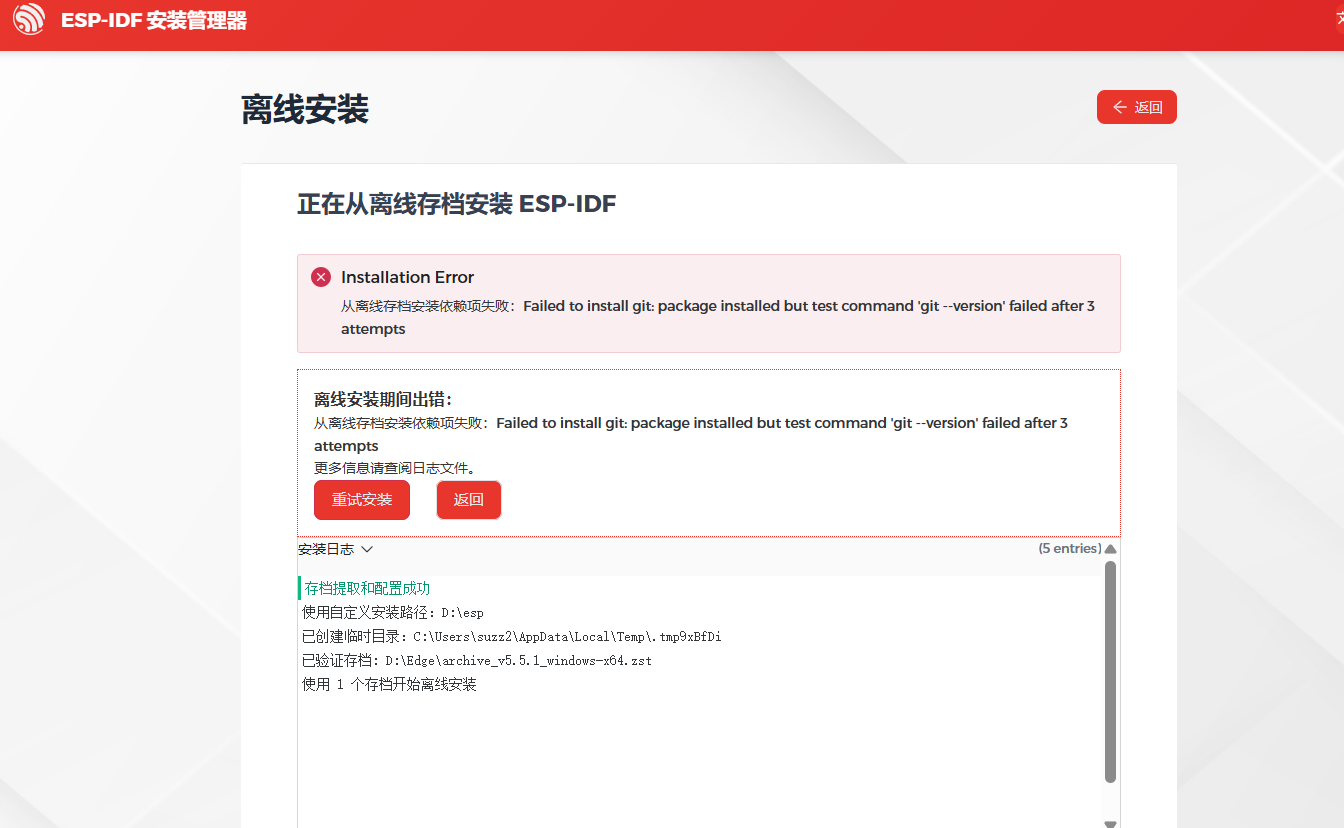The image size is (1344, 828).
Task: Click the red Installation Error icon
Action: 321,277
